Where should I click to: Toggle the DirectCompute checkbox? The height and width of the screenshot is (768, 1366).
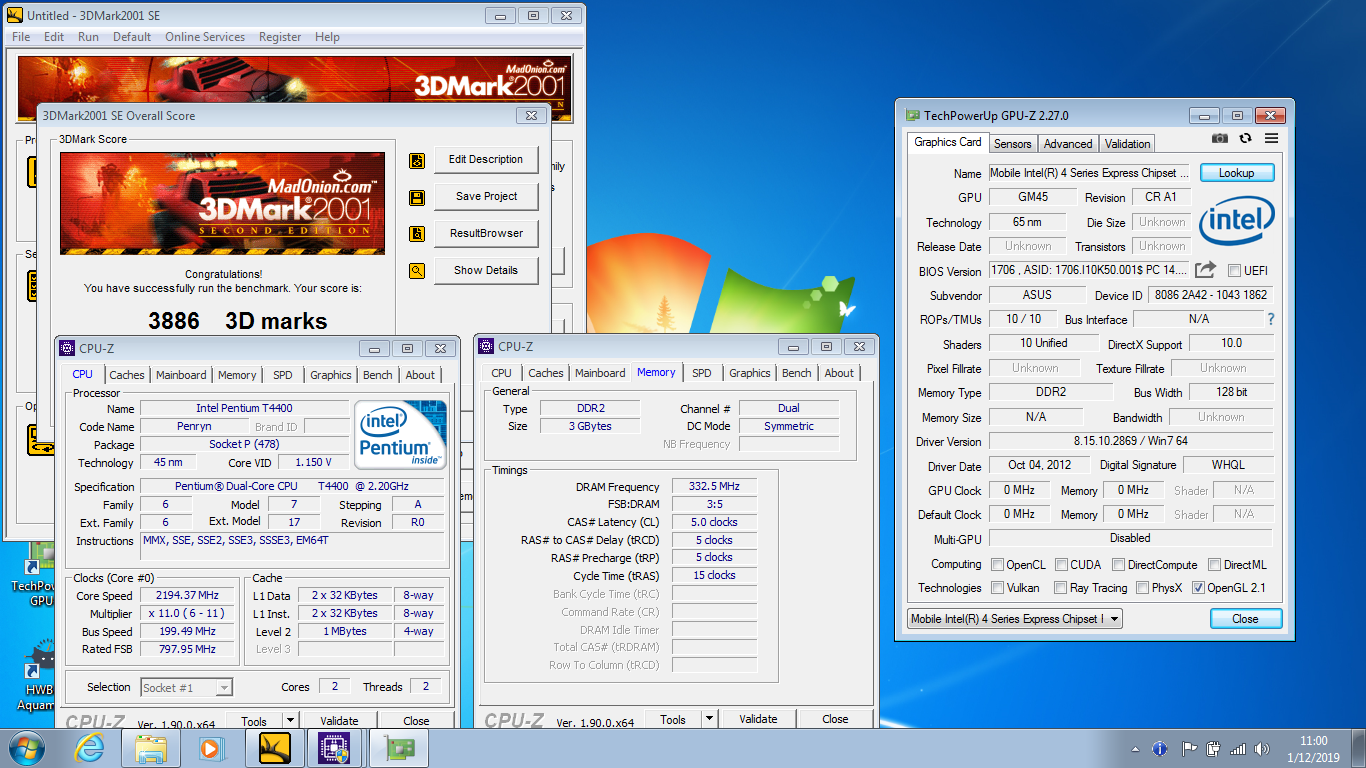(1119, 565)
